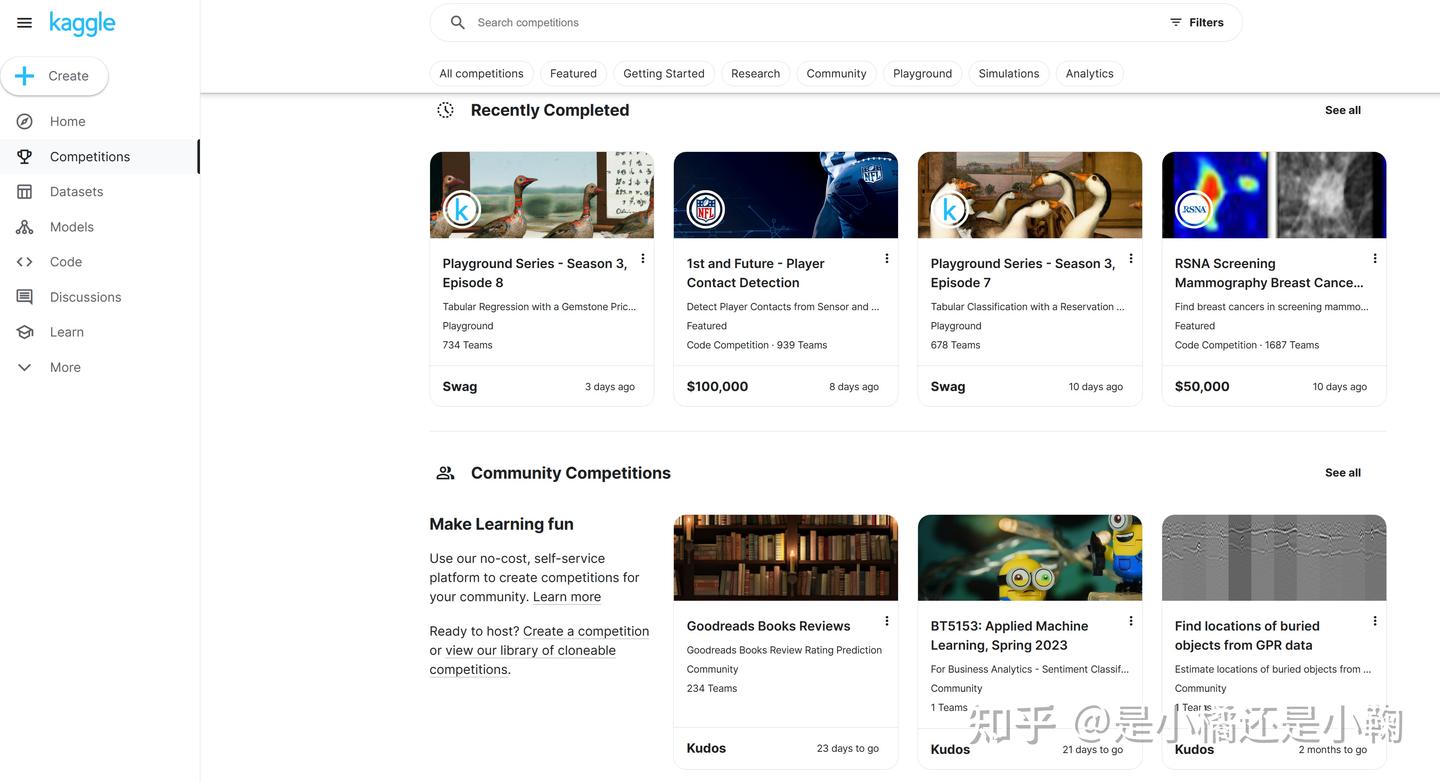This screenshot has height=782, width=1440.
Task: Open RSNA Screening Mammography Breast Cancer title
Action: (x=1269, y=273)
